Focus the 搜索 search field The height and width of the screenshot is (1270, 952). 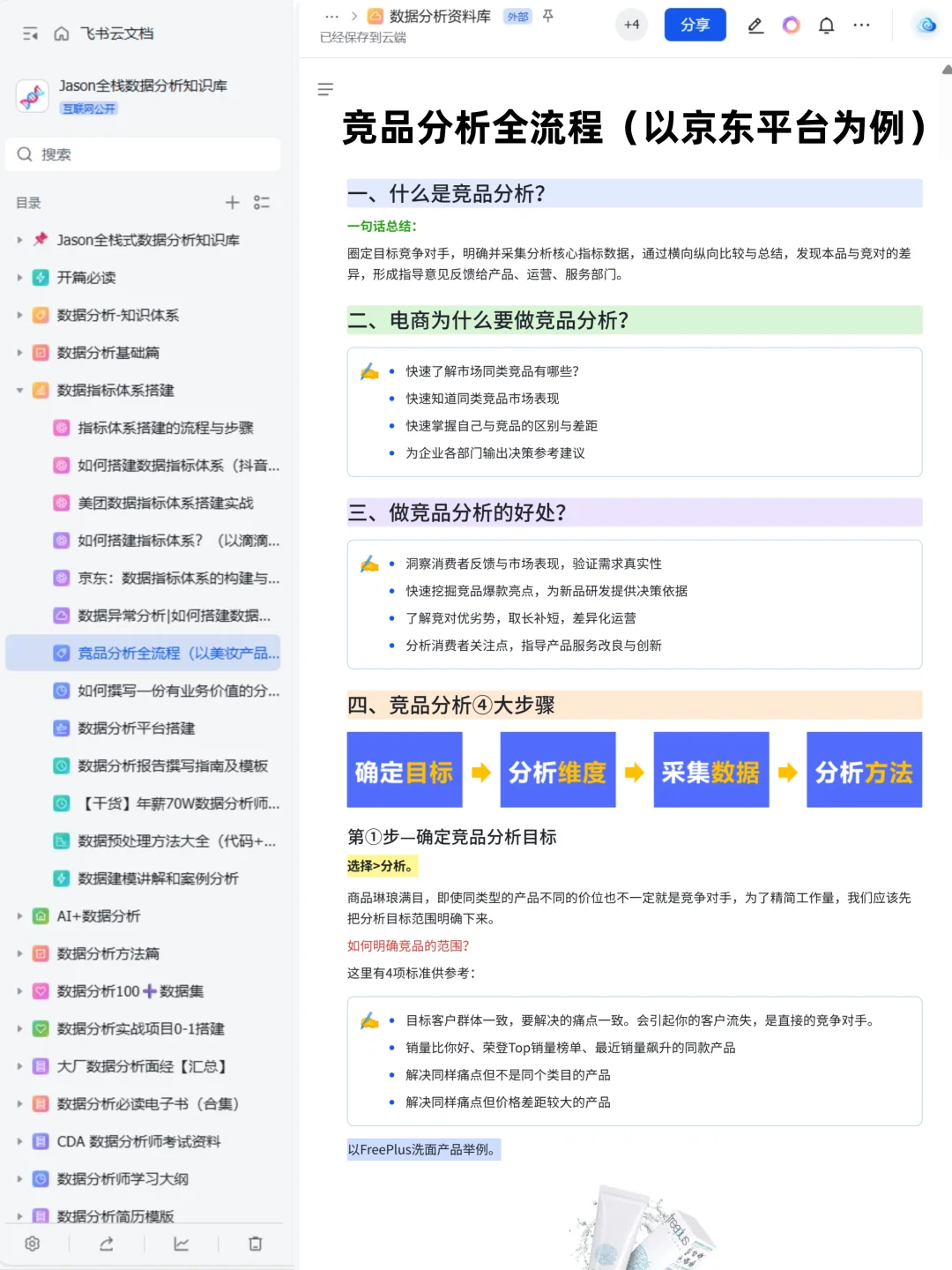(x=143, y=154)
